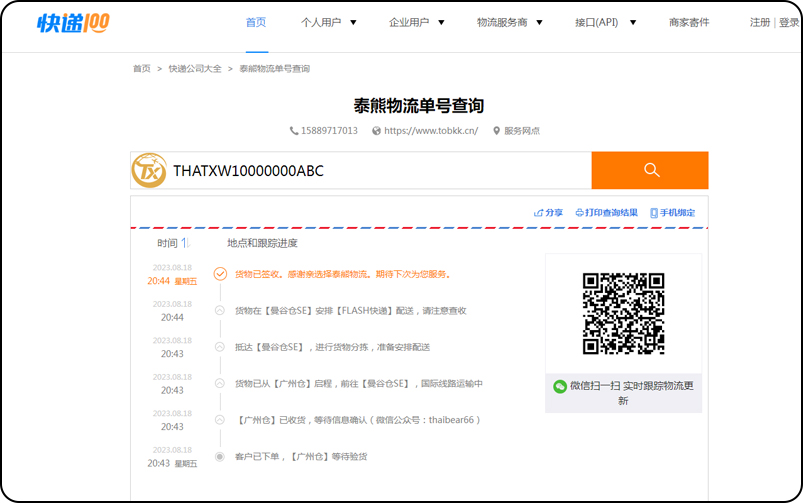Click the 注册 link

pos(760,23)
